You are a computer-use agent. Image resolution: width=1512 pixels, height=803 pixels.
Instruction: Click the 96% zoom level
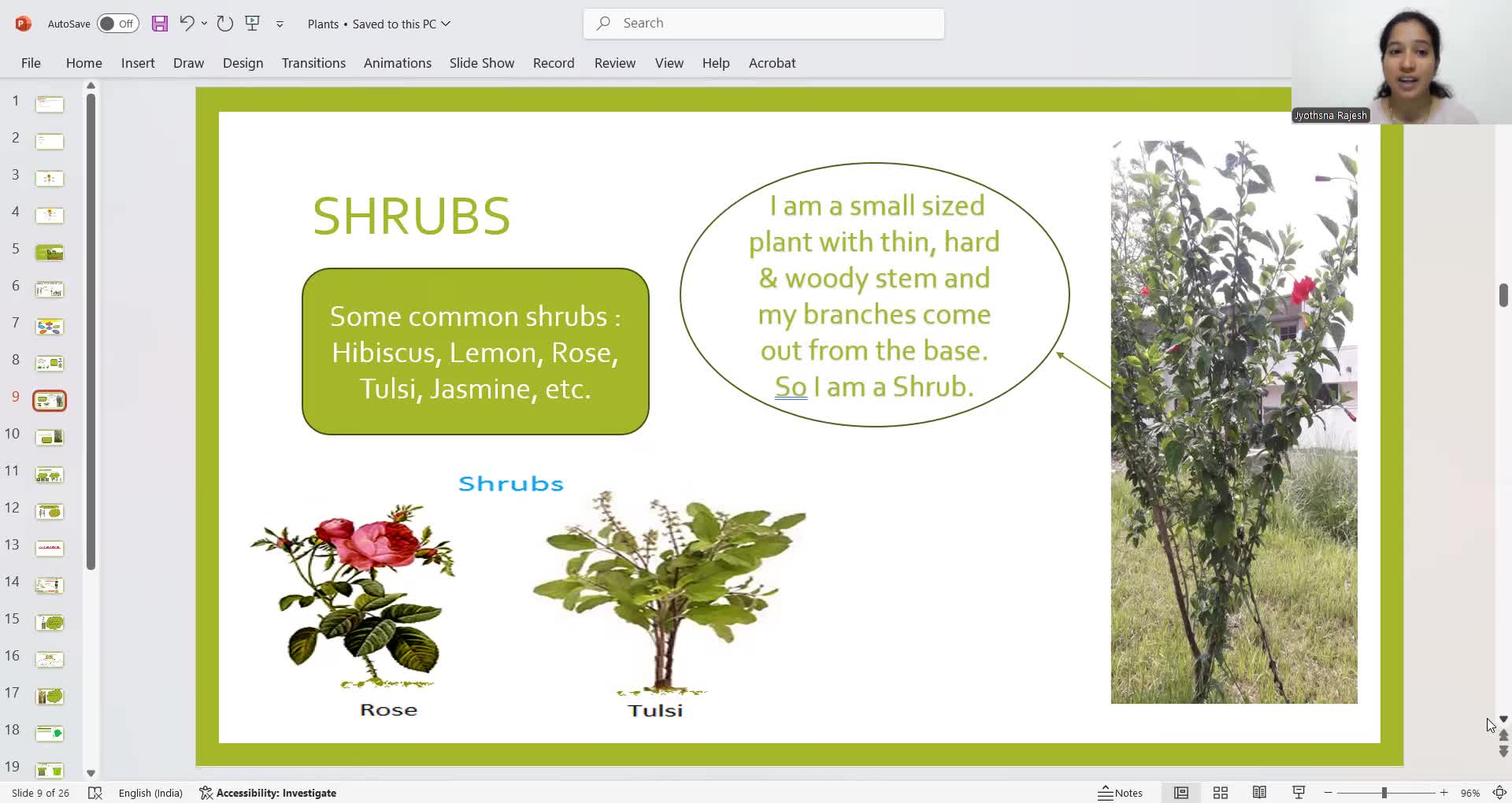point(1469,793)
